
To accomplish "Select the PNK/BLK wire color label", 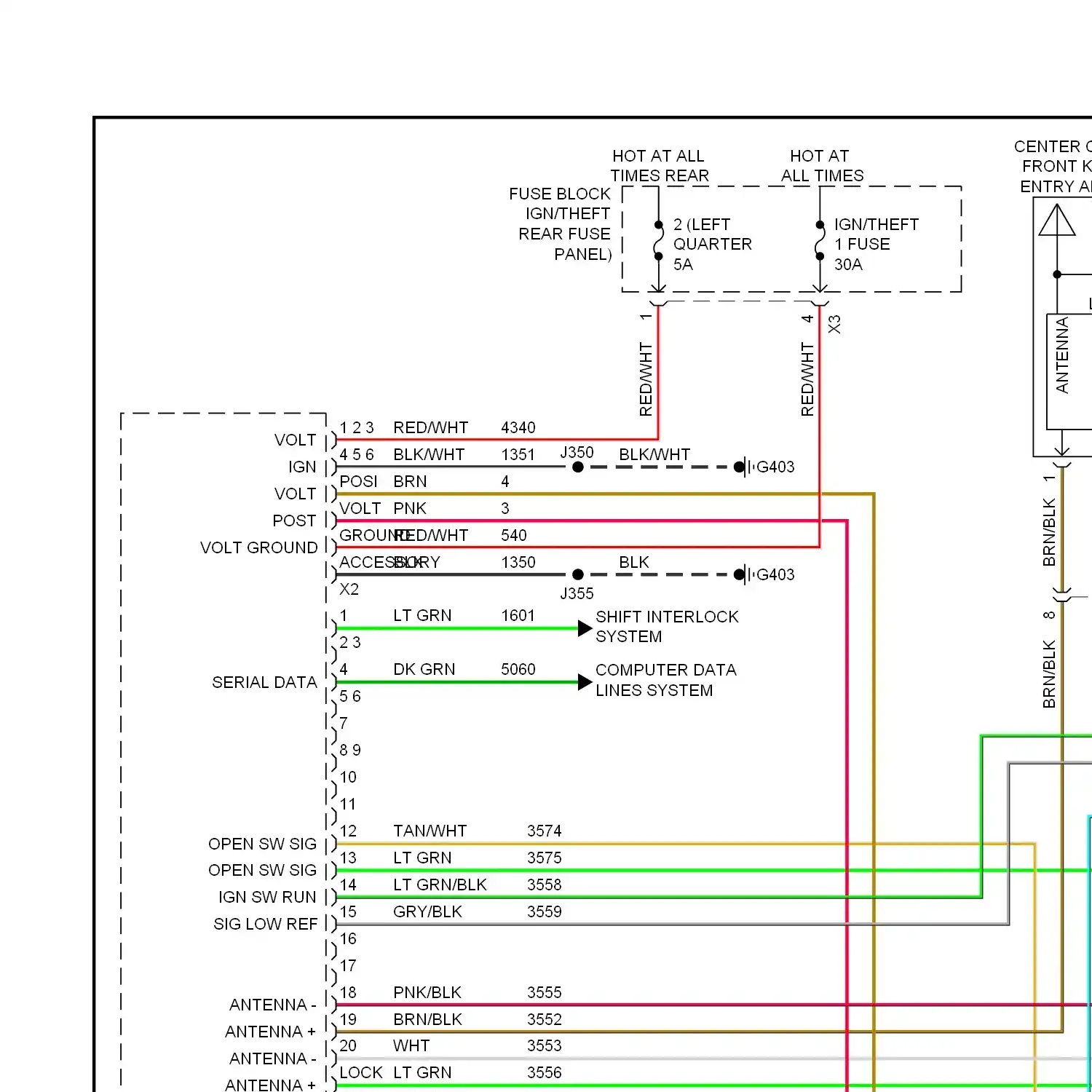I will click(x=427, y=992).
